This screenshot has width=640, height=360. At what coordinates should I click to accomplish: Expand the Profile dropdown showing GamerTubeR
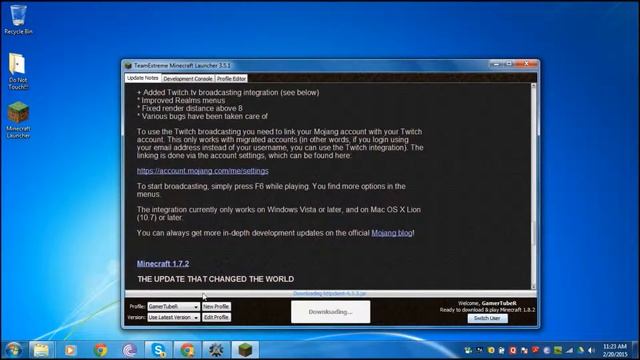tap(173, 307)
